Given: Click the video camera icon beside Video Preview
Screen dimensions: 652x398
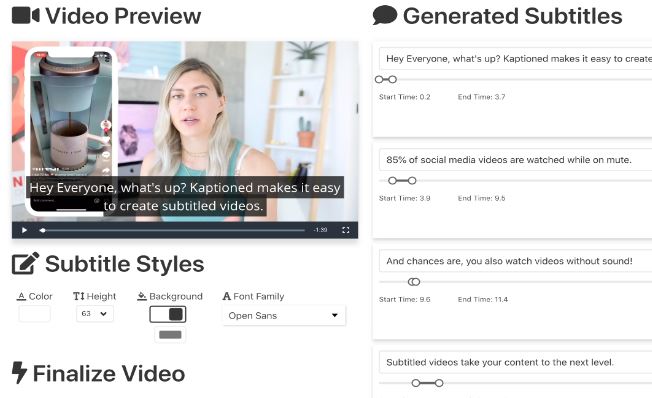Looking at the screenshot, I should click(26, 15).
